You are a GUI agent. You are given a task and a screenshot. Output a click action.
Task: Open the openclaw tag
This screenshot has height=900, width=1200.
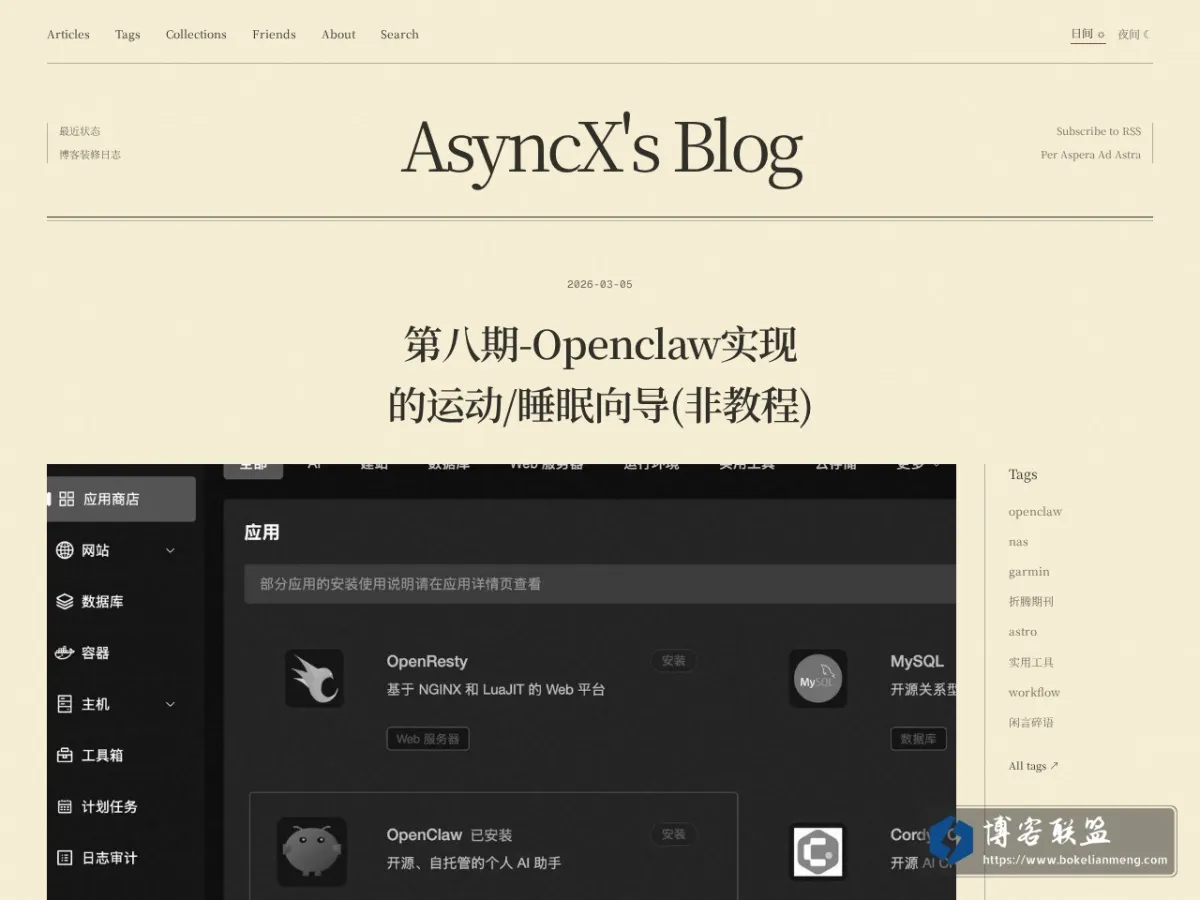coord(1035,512)
